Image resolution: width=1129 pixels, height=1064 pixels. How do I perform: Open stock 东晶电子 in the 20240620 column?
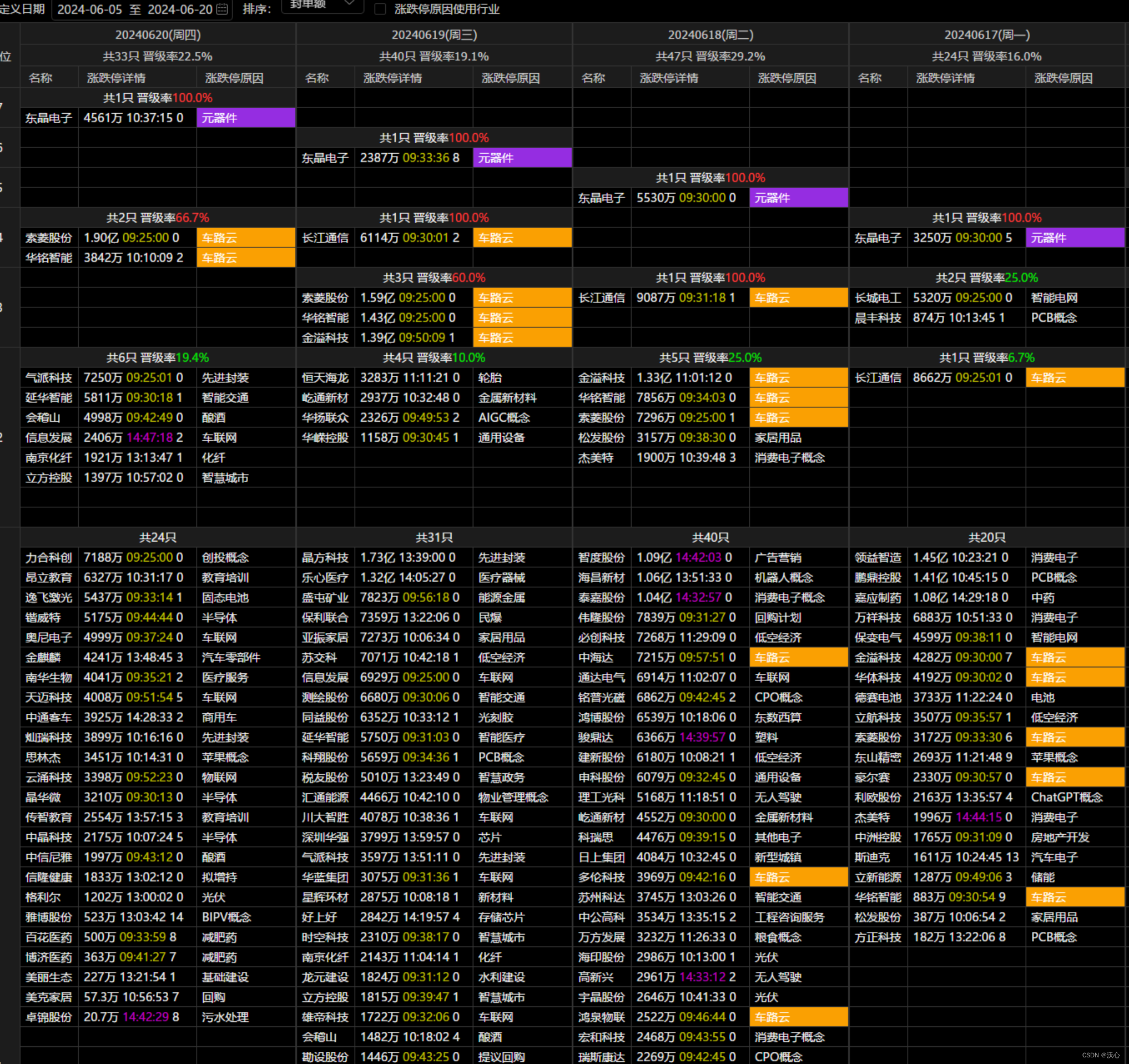tap(49, 118)
